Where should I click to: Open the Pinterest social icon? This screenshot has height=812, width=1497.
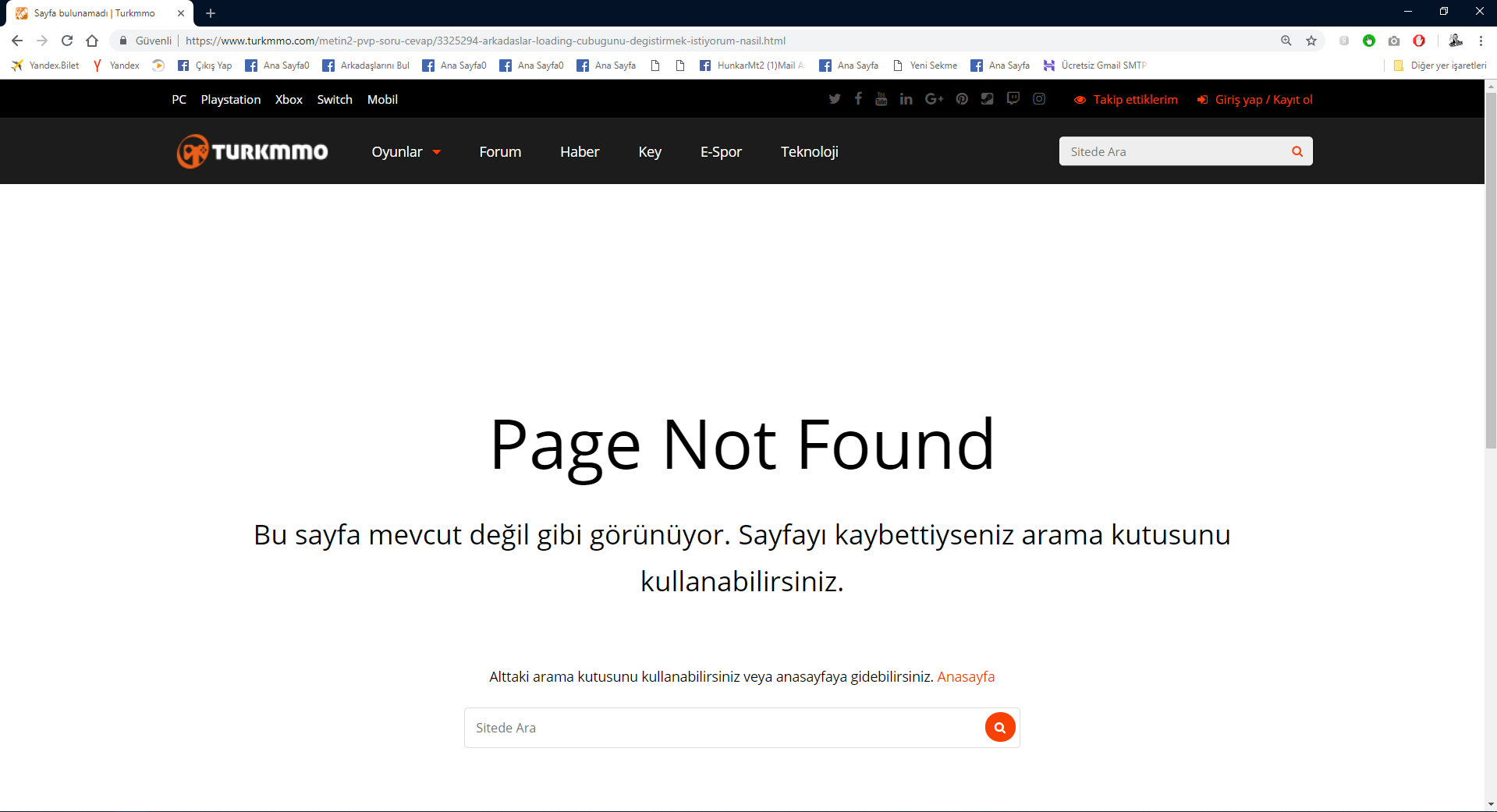[962, 99]
